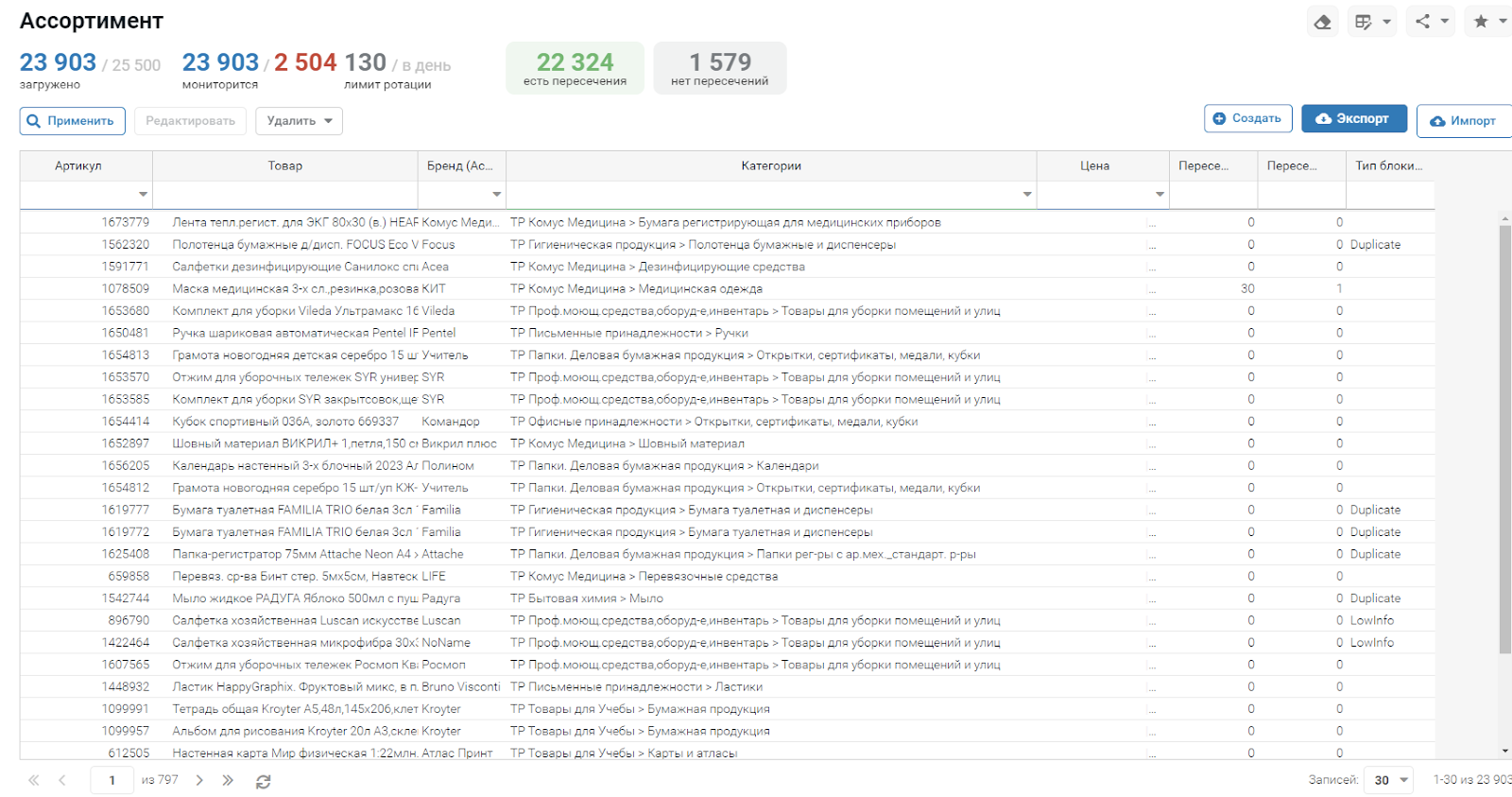Go to first page double arrow
The image size is (1512, 797).
[34, 780]
